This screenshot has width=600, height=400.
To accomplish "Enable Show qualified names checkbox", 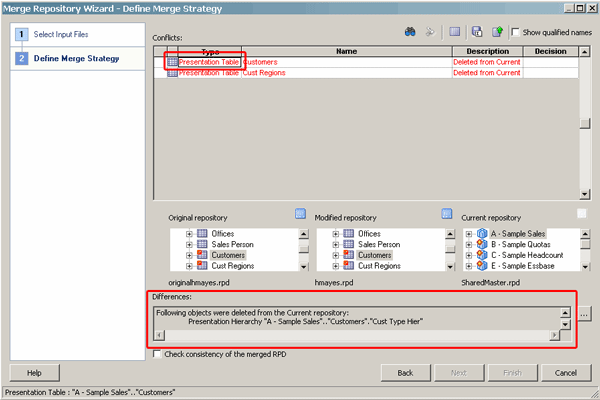I will (515, 32).
